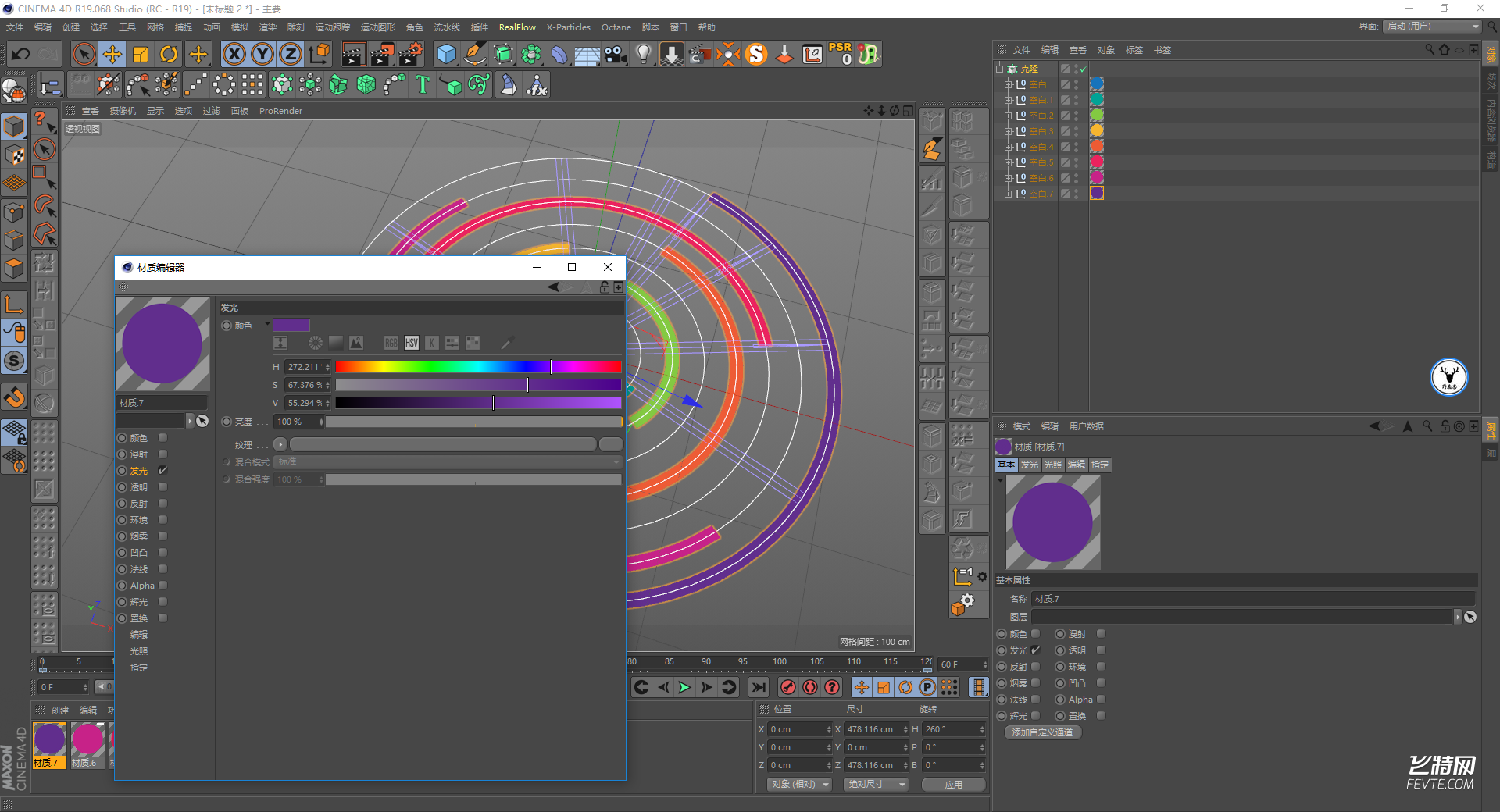The height and width of the screenshot is (812, 1500).
Task: Add a Cube primitive object
Action: tap(446, 54)
